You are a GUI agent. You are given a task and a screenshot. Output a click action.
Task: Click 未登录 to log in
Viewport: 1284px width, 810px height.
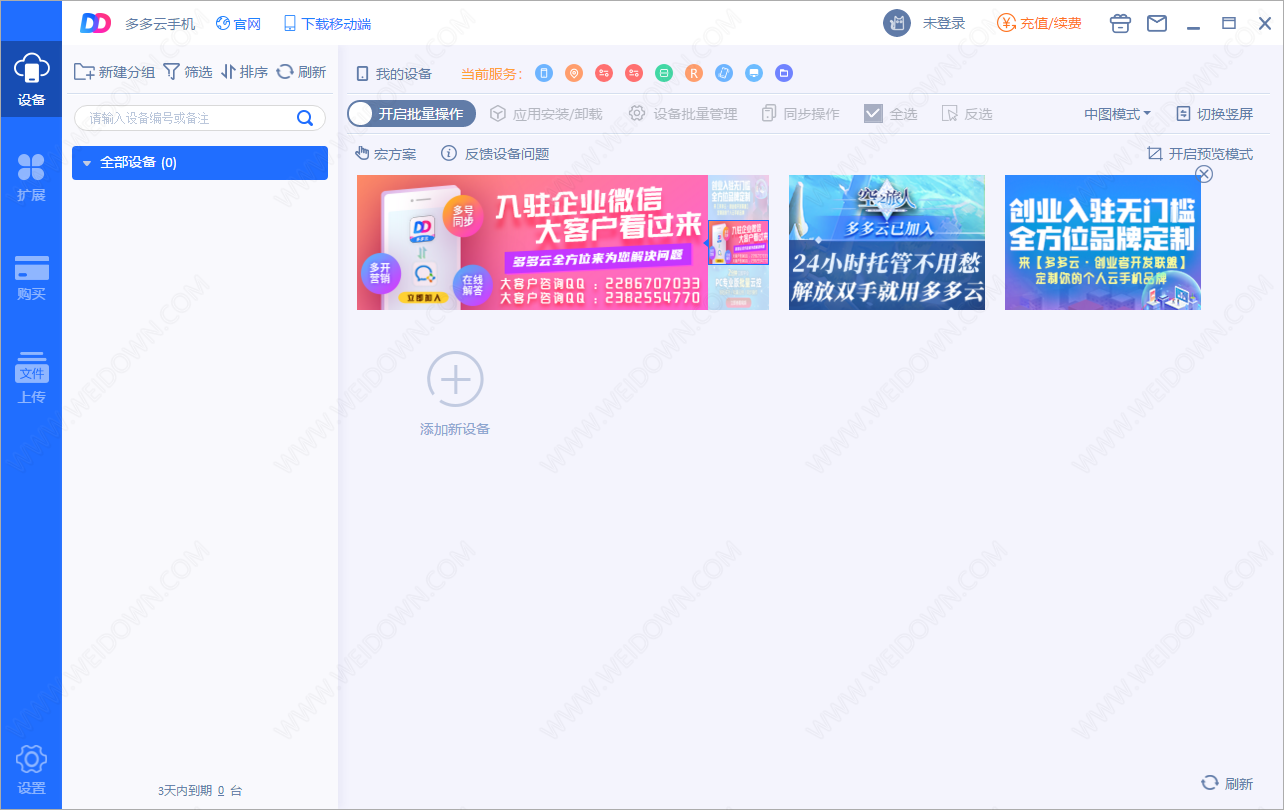(x=944, y=23)
